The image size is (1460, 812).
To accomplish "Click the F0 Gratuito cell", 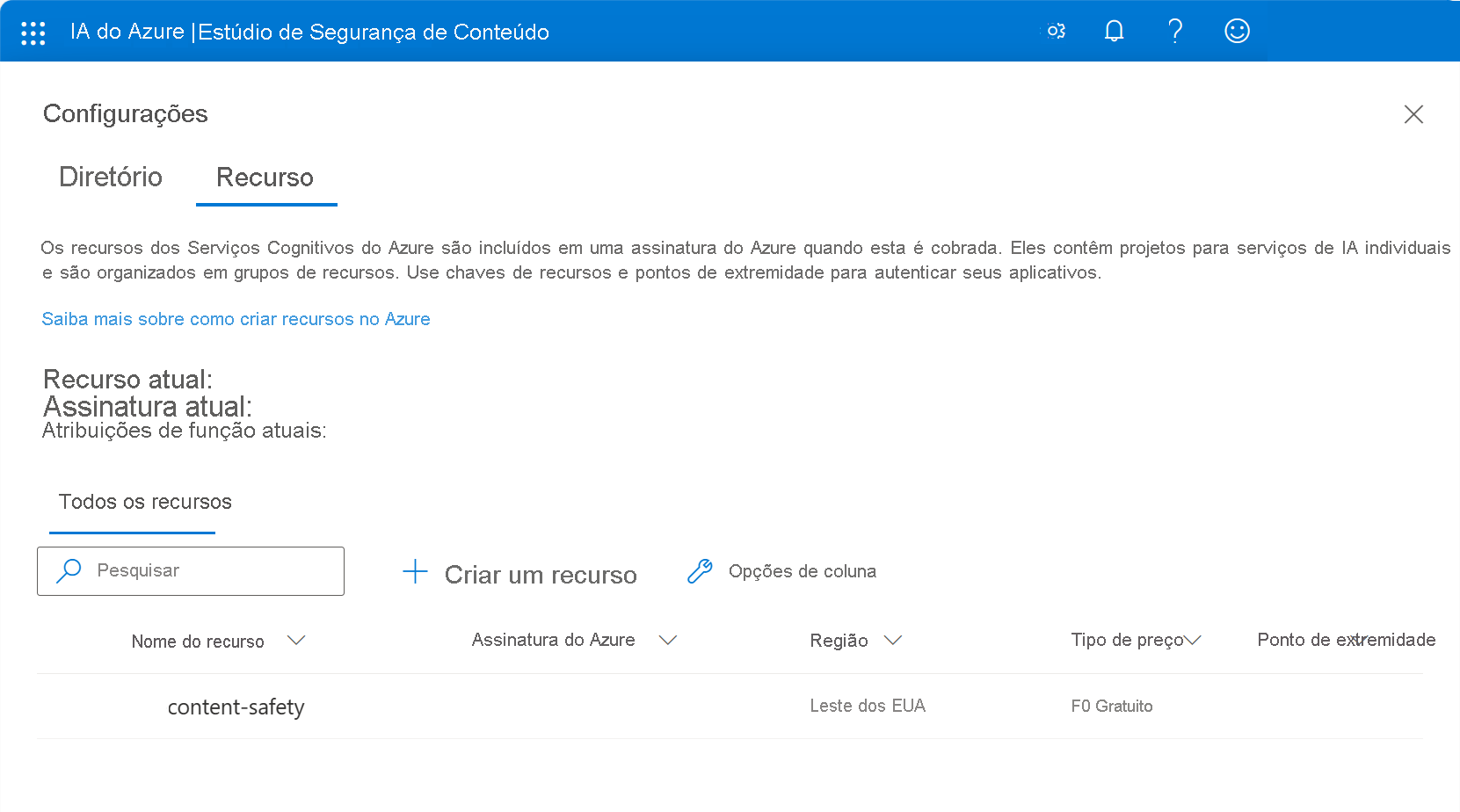I will [x=1112, y=706].
